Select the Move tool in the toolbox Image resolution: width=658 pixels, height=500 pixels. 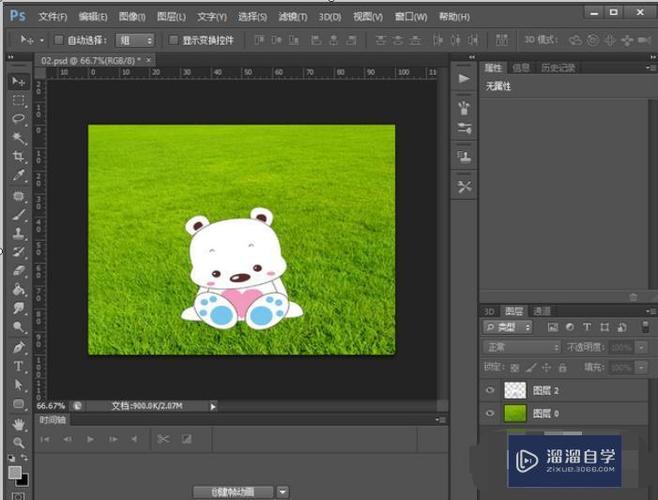point(18,80)
